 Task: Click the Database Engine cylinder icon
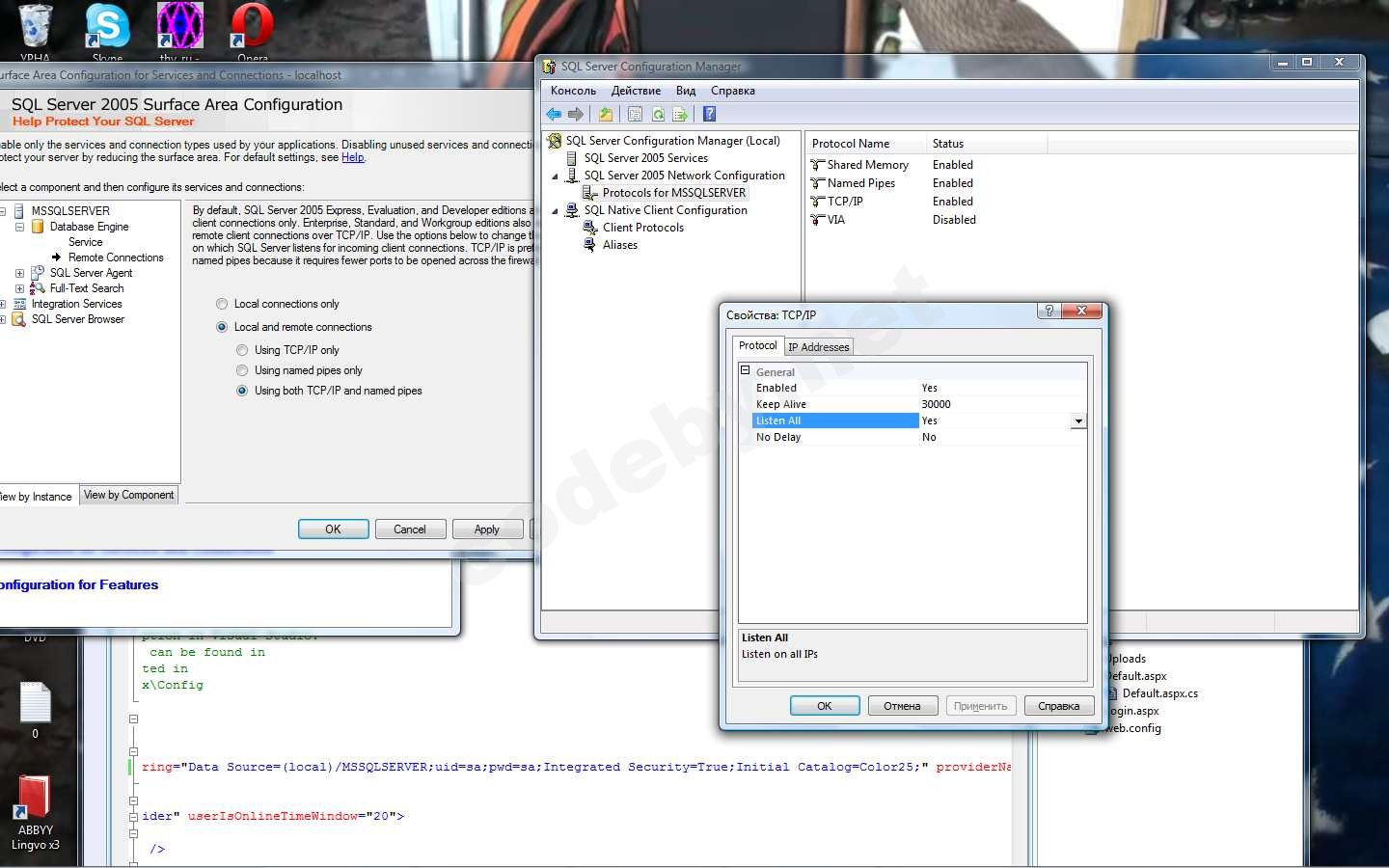tap(38, 227)
